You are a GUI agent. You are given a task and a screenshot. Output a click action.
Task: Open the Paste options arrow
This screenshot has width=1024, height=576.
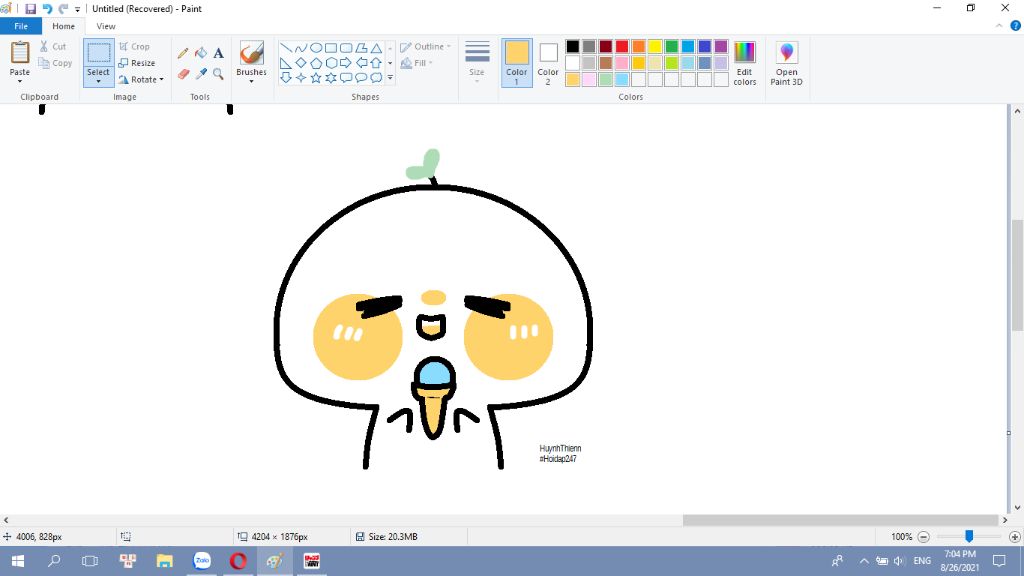pos(20,81)
